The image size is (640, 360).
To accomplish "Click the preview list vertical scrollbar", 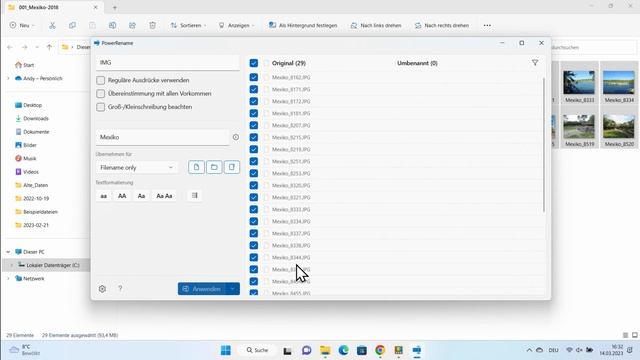I will 544,145.
